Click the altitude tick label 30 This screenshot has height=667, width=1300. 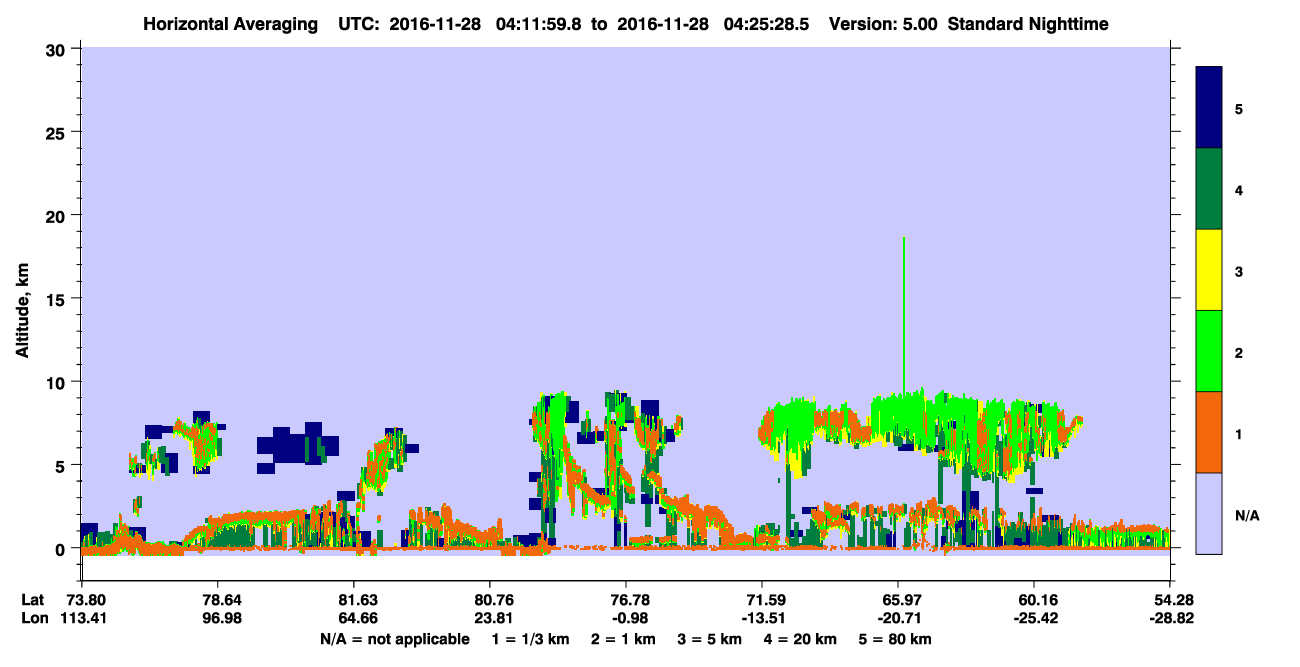click(57, 49)
